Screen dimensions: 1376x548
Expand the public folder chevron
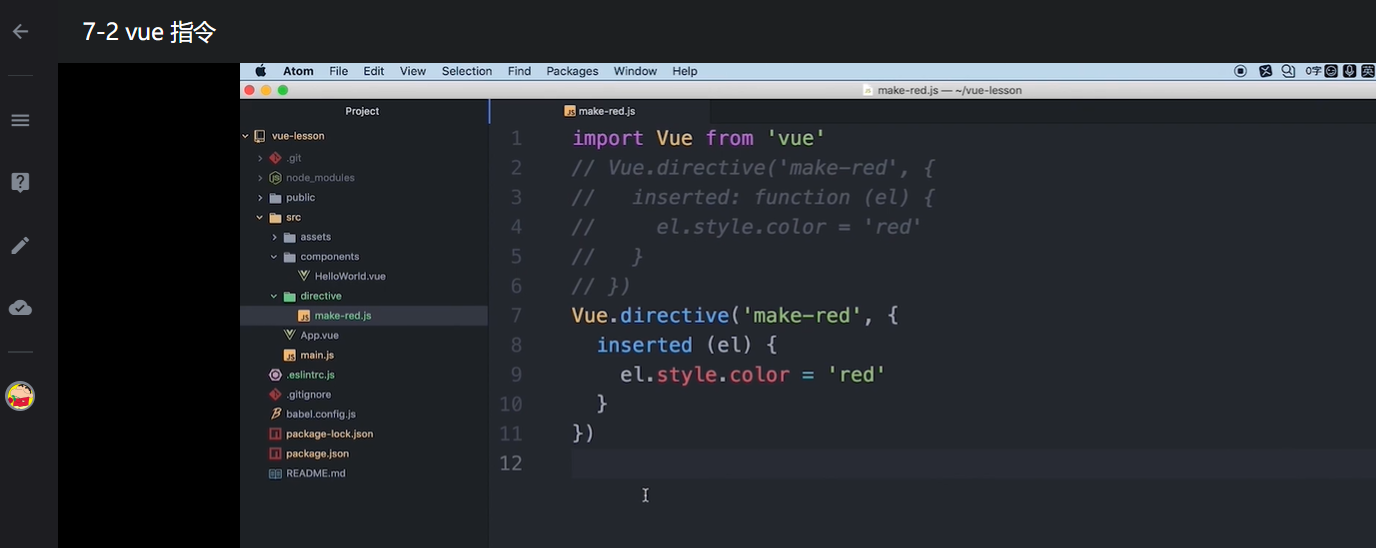coord(260,197)
